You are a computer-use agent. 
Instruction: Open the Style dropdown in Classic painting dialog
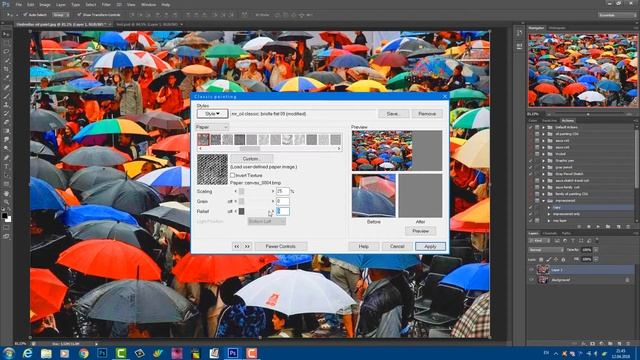click(213, 113)
